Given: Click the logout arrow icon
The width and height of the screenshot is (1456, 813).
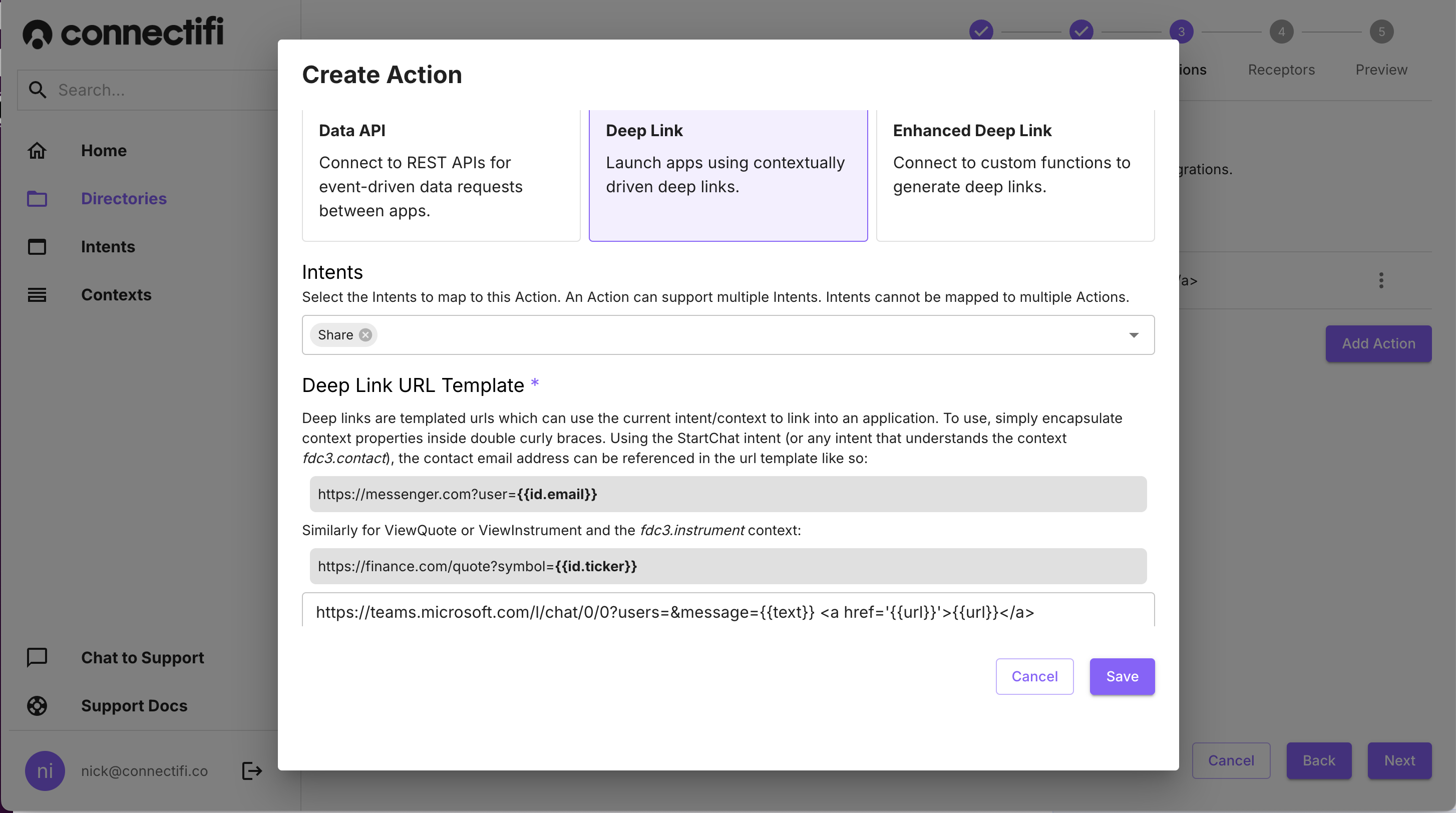Looking at the screenshot, I should pos(252,770).
